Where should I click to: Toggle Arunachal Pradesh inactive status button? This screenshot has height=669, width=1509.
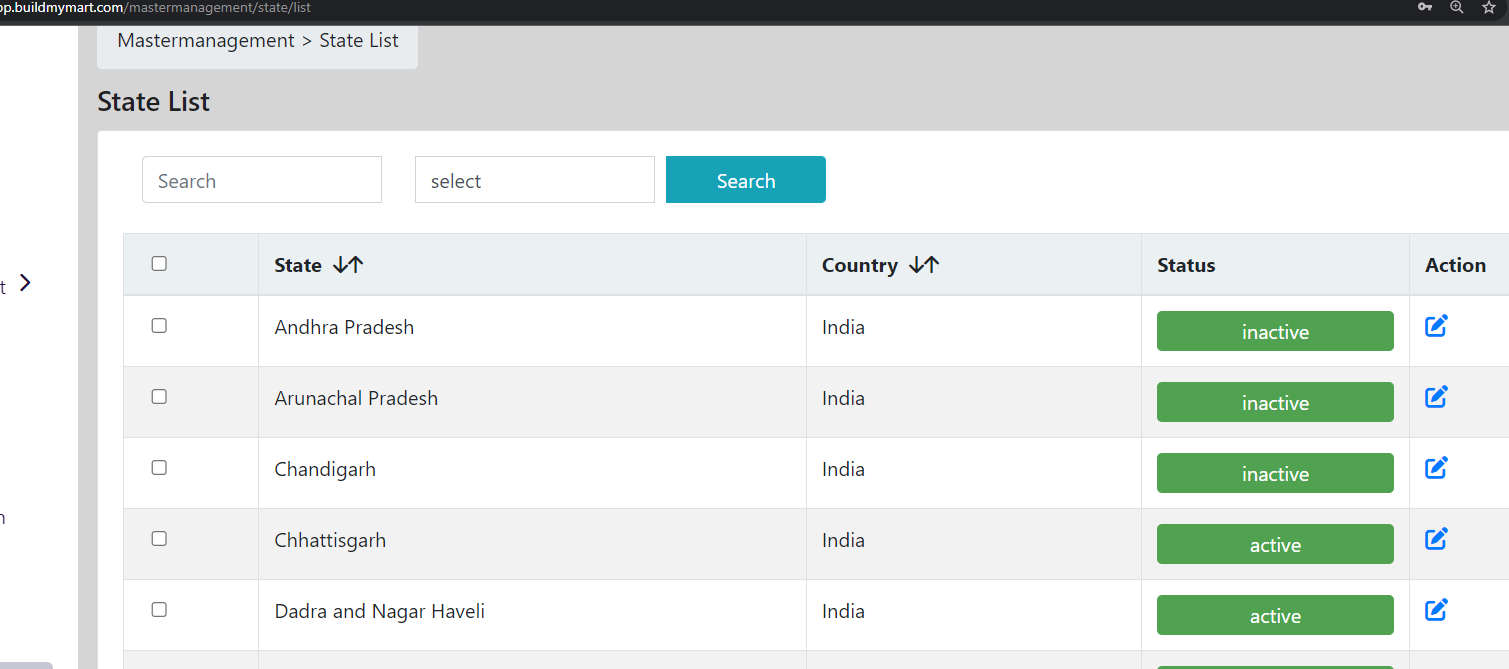(1275, 402)
